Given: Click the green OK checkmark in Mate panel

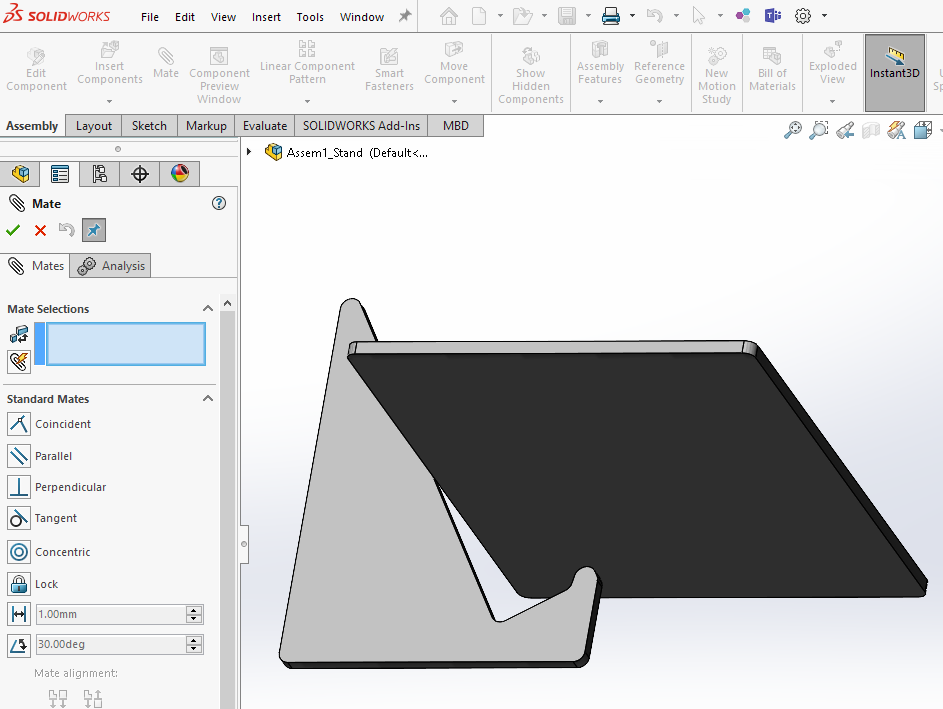Looking at the screenshot, I should click(13, 231).
